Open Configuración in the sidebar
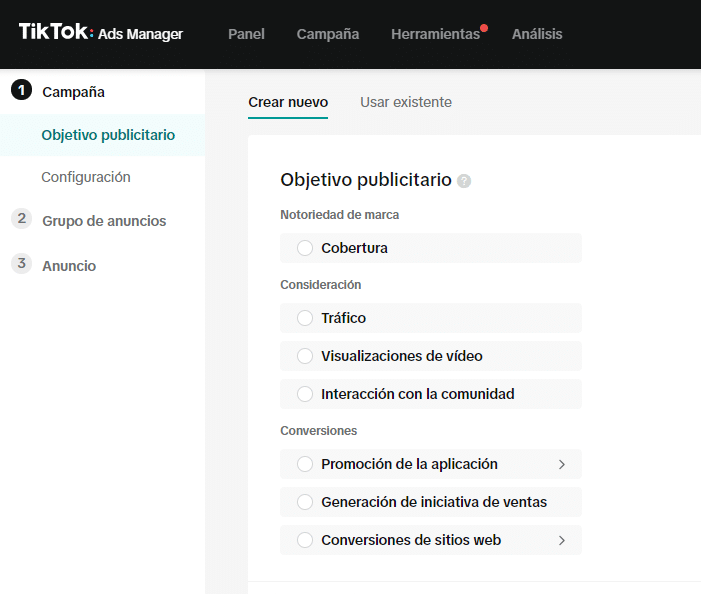 tap(86, 177)
